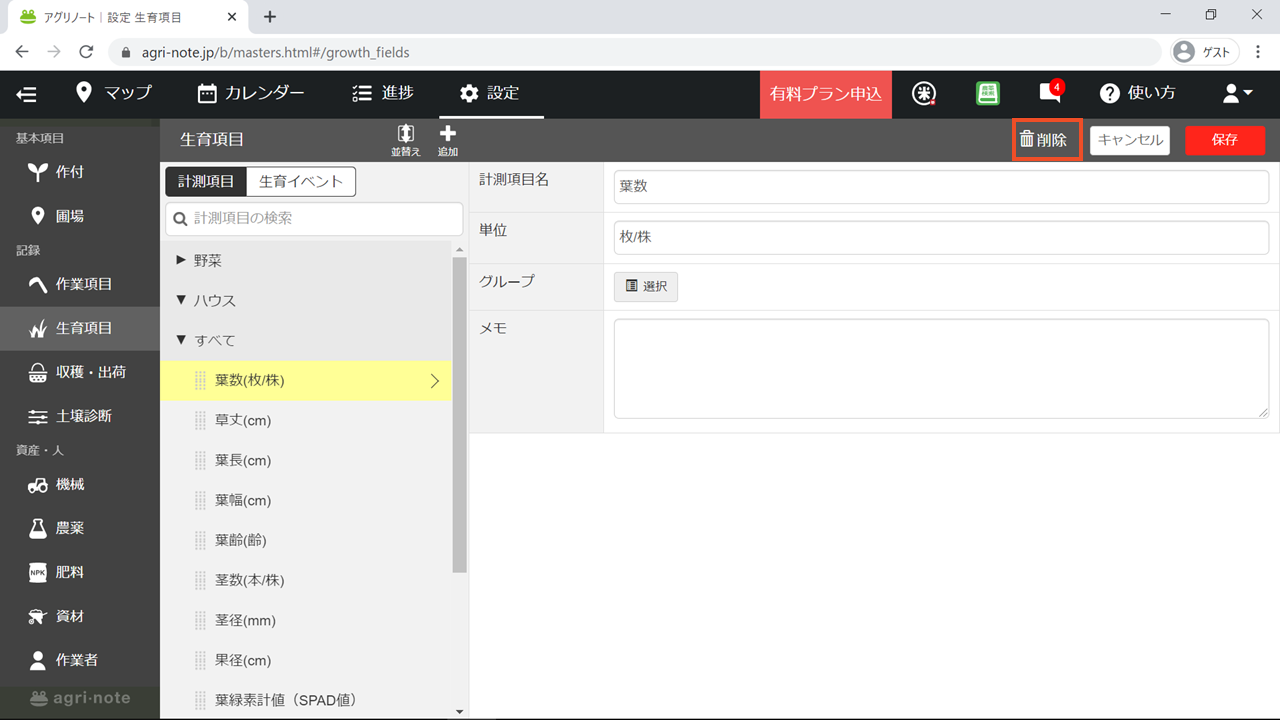Open the ゲスト browser profile button
Image resolution: width=1280 pixels, height=720 pixels.
coord(1205,52)
